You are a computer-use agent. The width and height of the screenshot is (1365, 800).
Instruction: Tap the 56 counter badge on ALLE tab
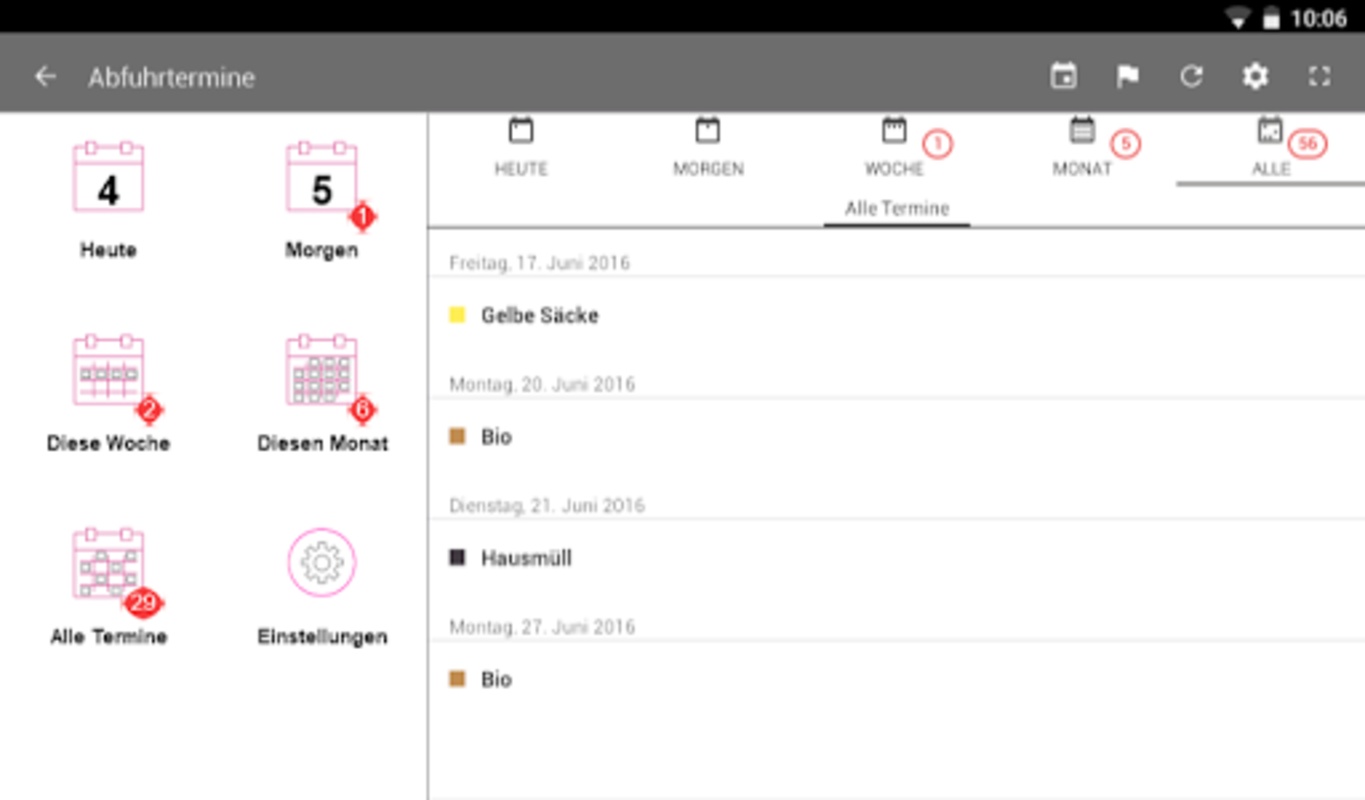(1307, 144)
